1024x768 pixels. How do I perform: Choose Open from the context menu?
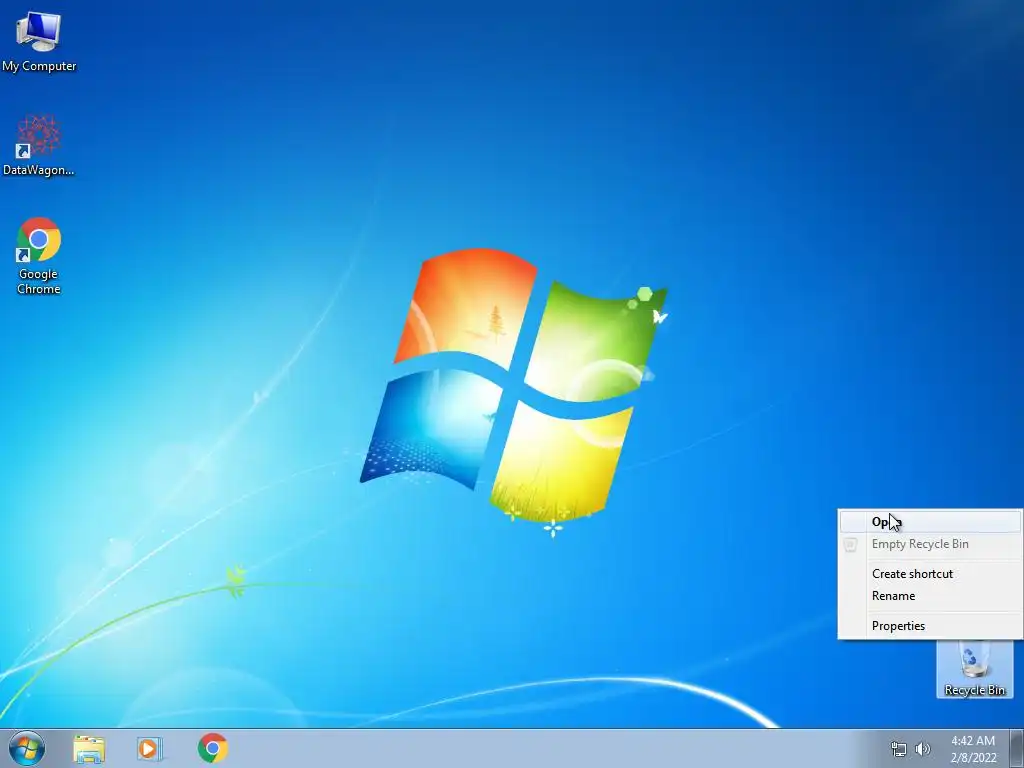pos(930,522)
